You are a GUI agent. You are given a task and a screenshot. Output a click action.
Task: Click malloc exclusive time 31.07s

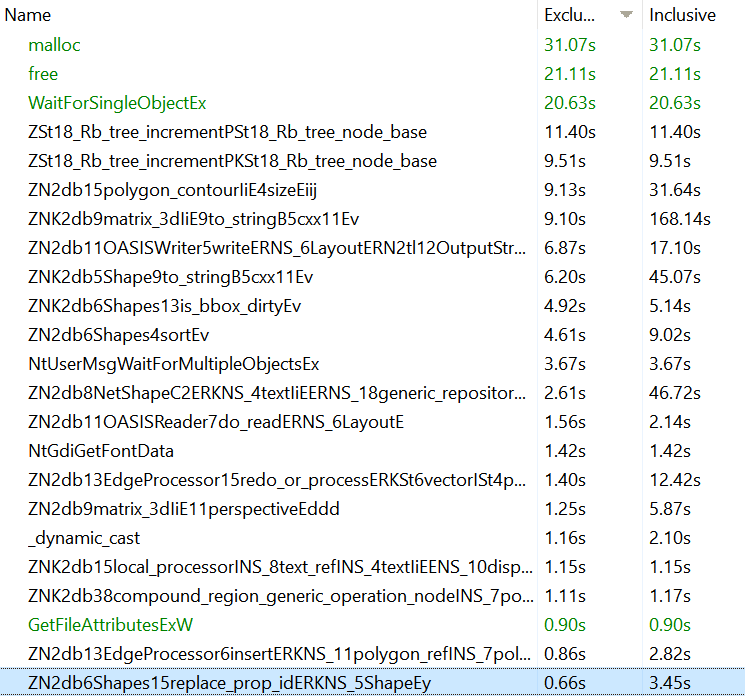tap(570, 45)
